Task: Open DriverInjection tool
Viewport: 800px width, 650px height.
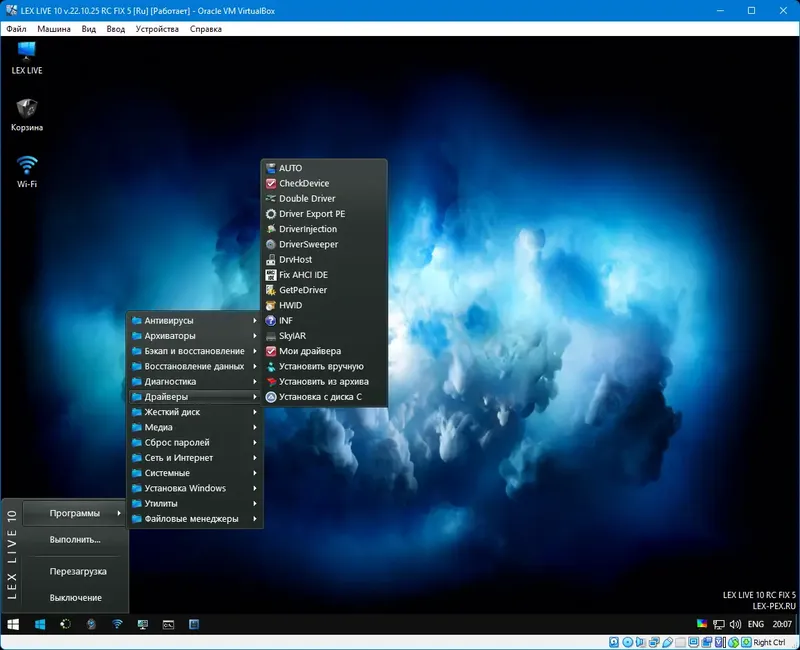Action: (324, 229)
